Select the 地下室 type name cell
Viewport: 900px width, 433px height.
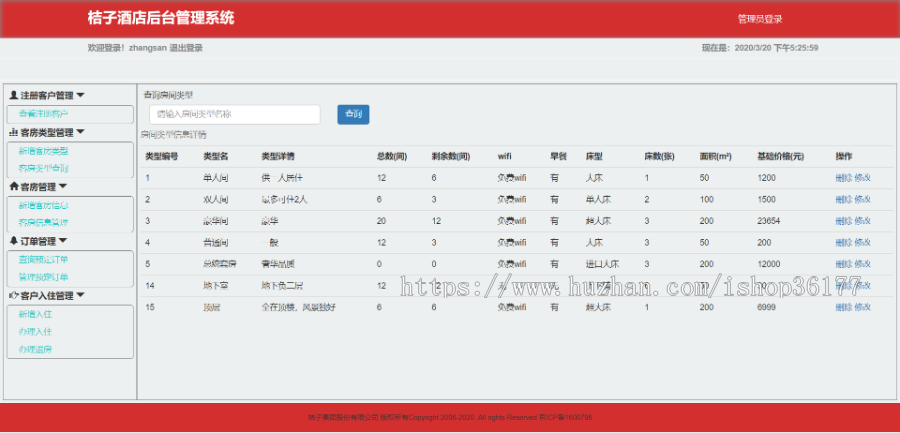pos(216,285)
